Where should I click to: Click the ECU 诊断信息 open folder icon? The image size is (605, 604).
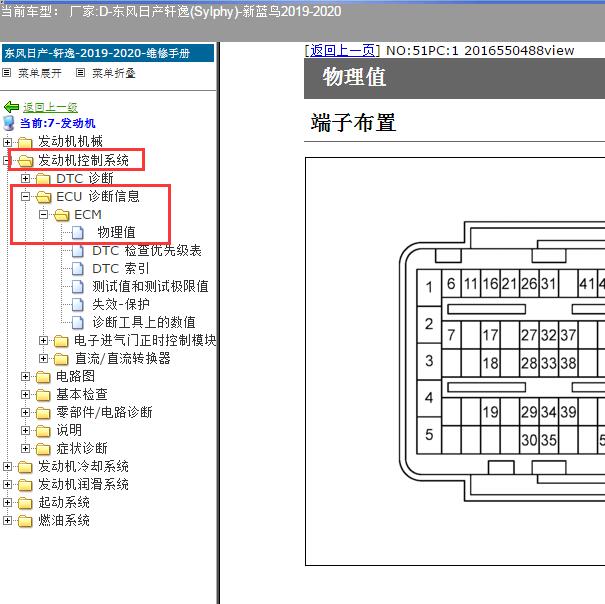pos(43,197)
